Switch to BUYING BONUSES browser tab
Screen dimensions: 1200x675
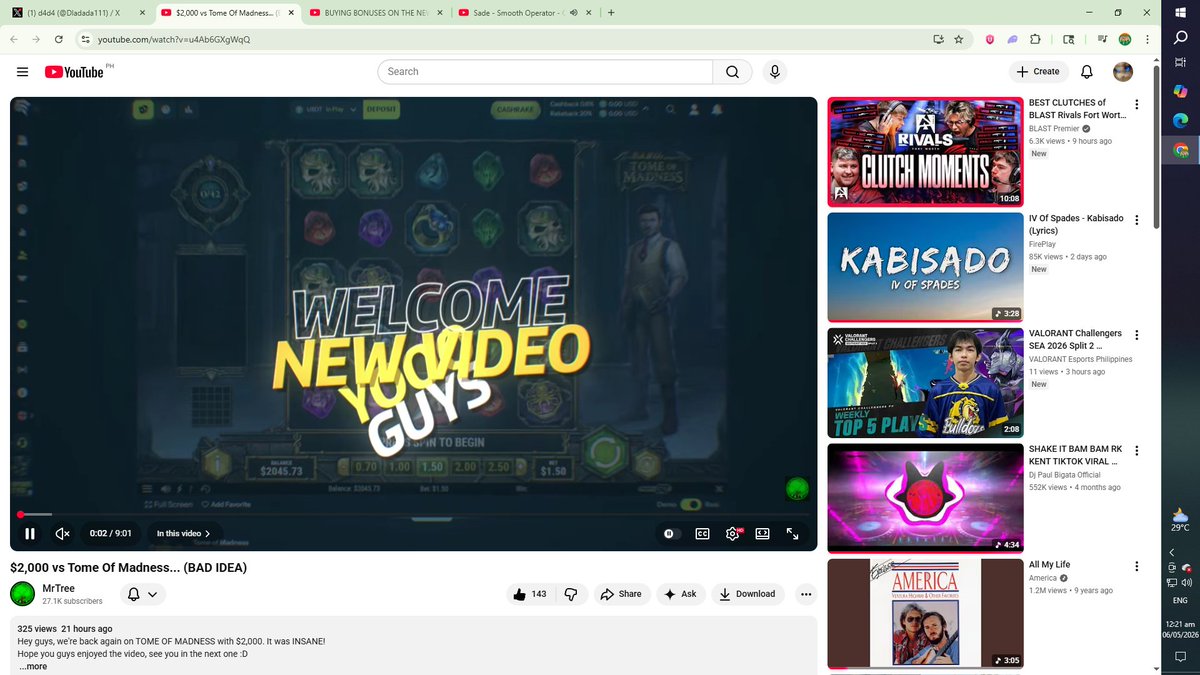tap(374, 13)
